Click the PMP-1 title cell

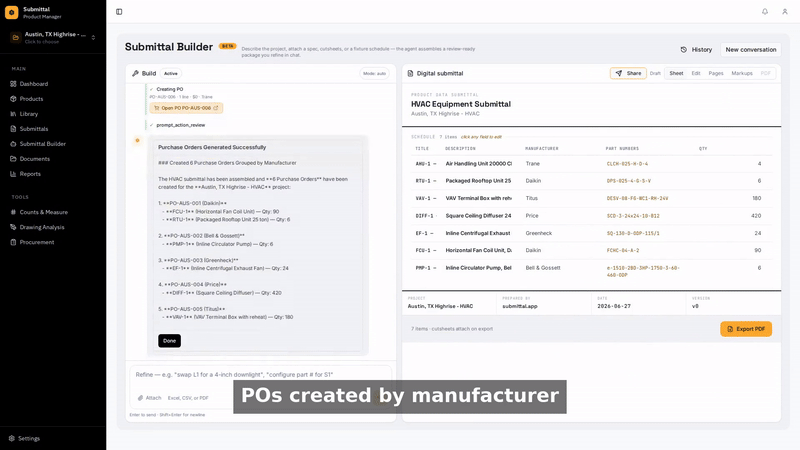pyautogui.click(x=426, y=268)
